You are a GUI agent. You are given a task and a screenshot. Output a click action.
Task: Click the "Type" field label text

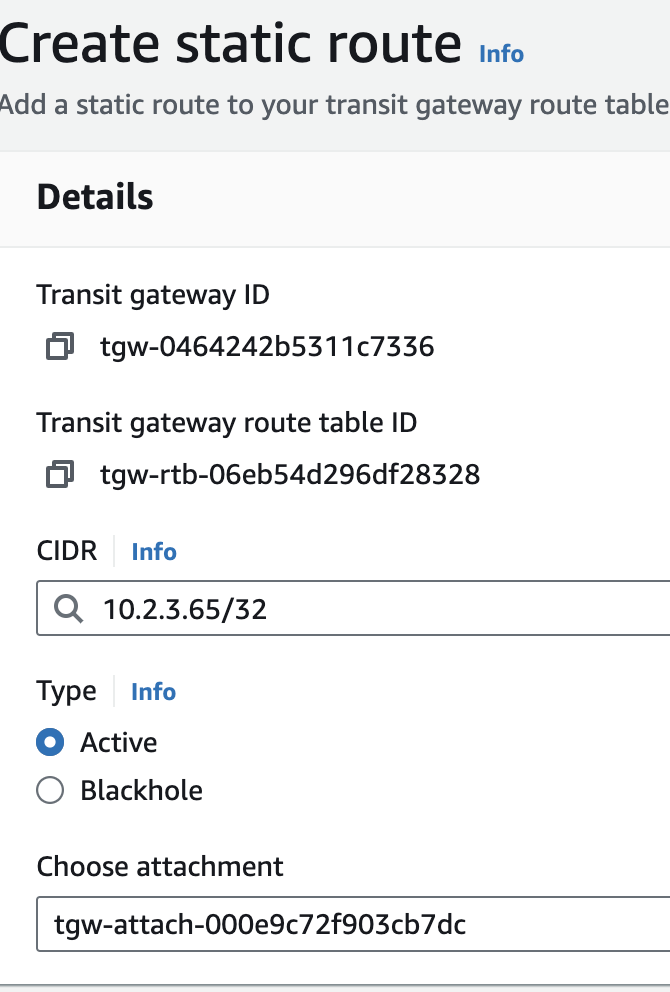[x=67, y=691]
